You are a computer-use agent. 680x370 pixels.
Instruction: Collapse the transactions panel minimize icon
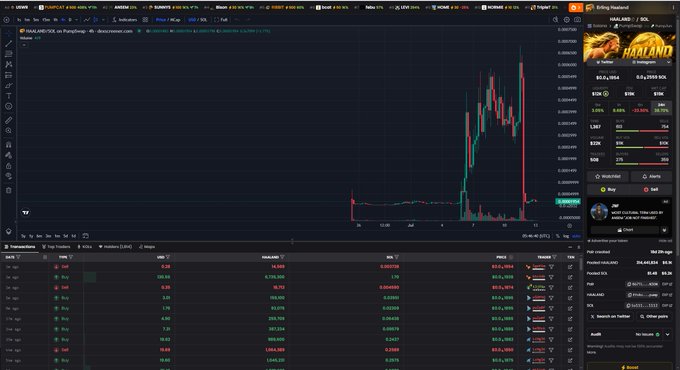pyautogui.click(x=570, y=247)
